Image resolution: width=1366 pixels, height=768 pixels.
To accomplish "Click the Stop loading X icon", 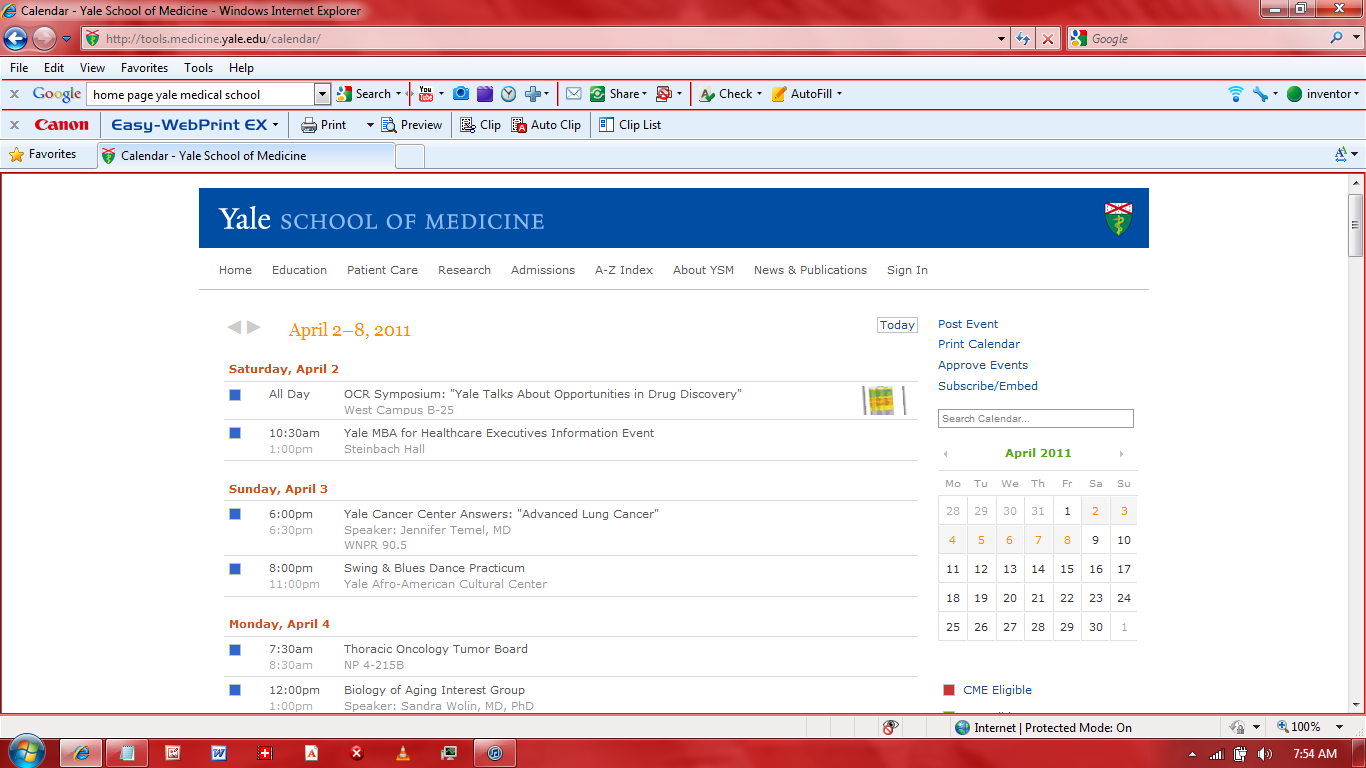I will tap(1047, 39).
